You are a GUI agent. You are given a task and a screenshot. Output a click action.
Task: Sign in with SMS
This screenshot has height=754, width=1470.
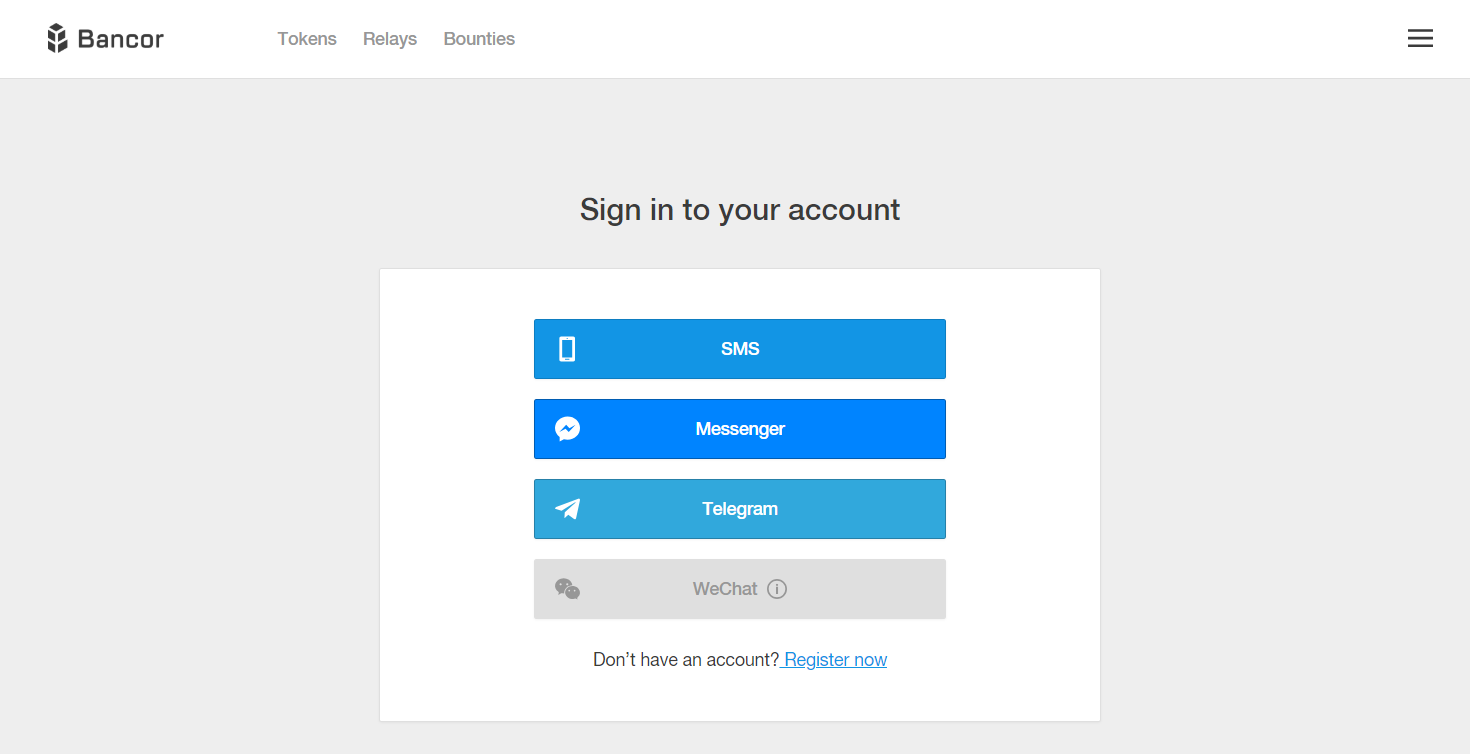coord(740,349)
